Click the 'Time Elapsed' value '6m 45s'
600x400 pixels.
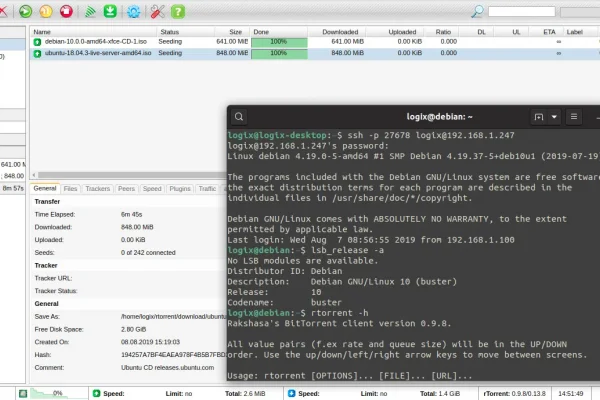[132, 214]
